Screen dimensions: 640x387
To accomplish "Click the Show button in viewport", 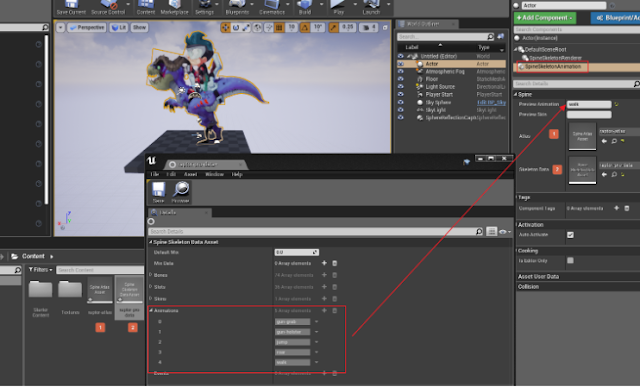I will pyautogui.click(x=139, y=27).
